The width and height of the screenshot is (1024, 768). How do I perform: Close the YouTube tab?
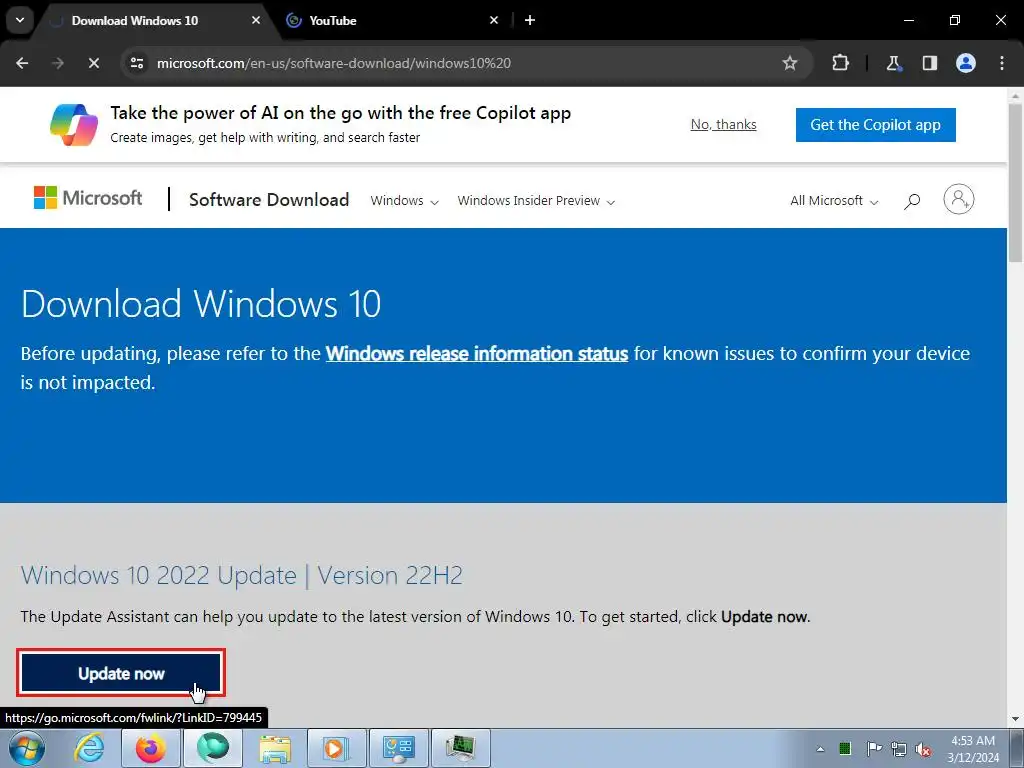[494, 20]
